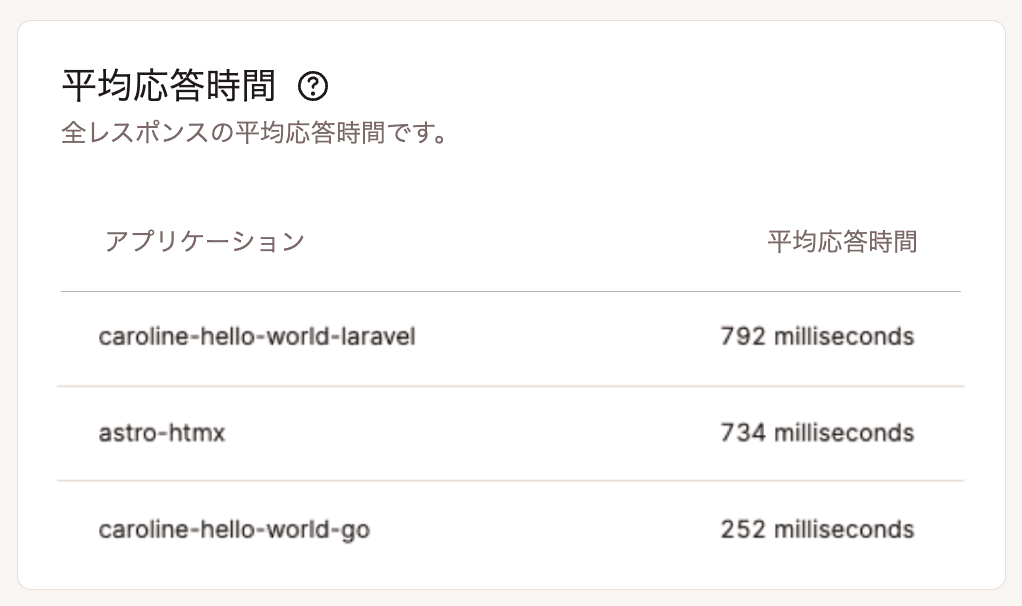The height and width of the screenshot is (606, 1022).
Task: Click the divider between laravel and astro-htmx rows
Action: (511, 386)
